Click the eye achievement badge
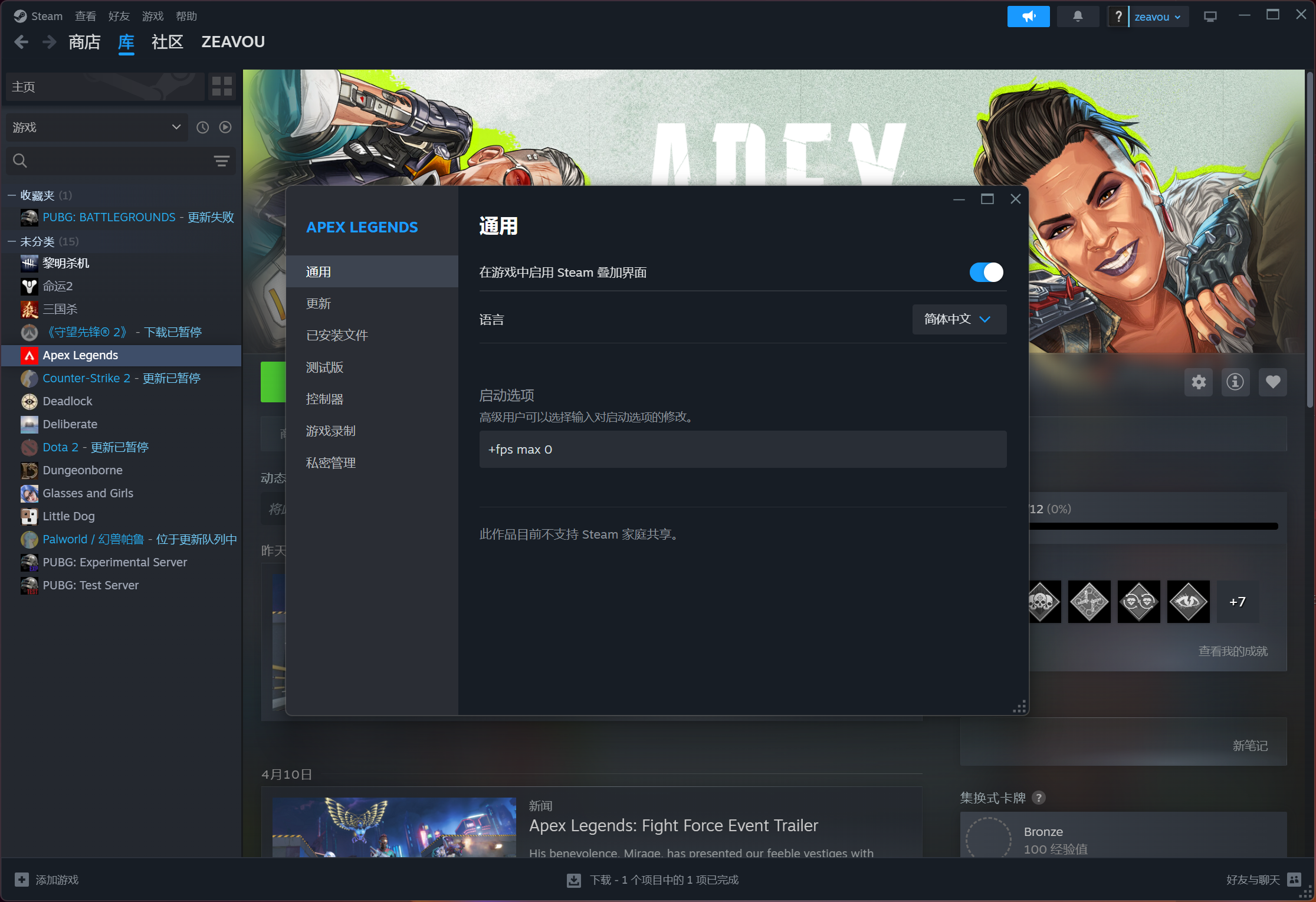The height and width of the screenshot is (902, 1316). tap(1188, 602)
